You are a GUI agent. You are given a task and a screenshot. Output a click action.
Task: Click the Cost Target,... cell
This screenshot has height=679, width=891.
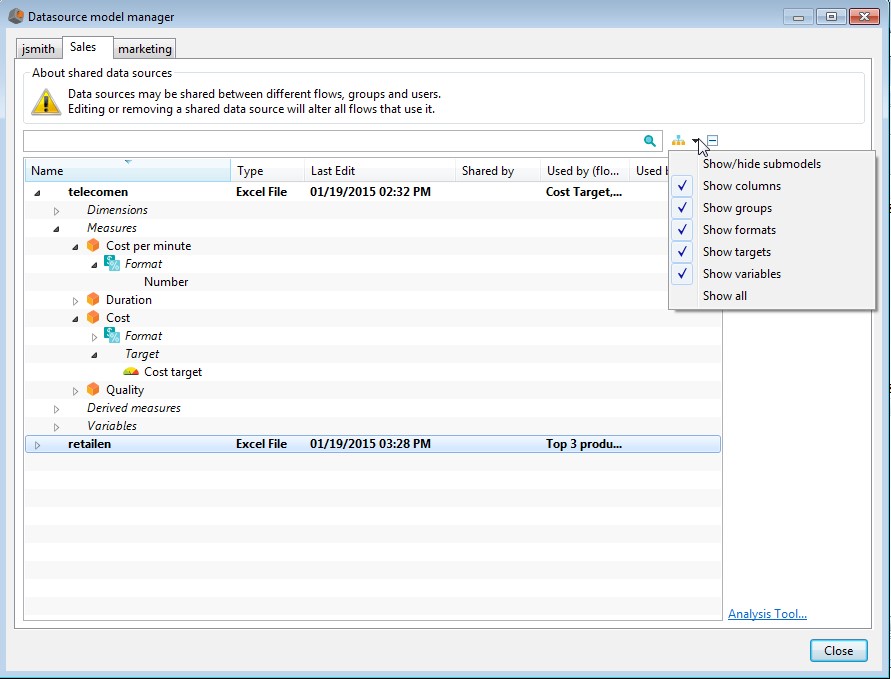[x=584, y=192]
